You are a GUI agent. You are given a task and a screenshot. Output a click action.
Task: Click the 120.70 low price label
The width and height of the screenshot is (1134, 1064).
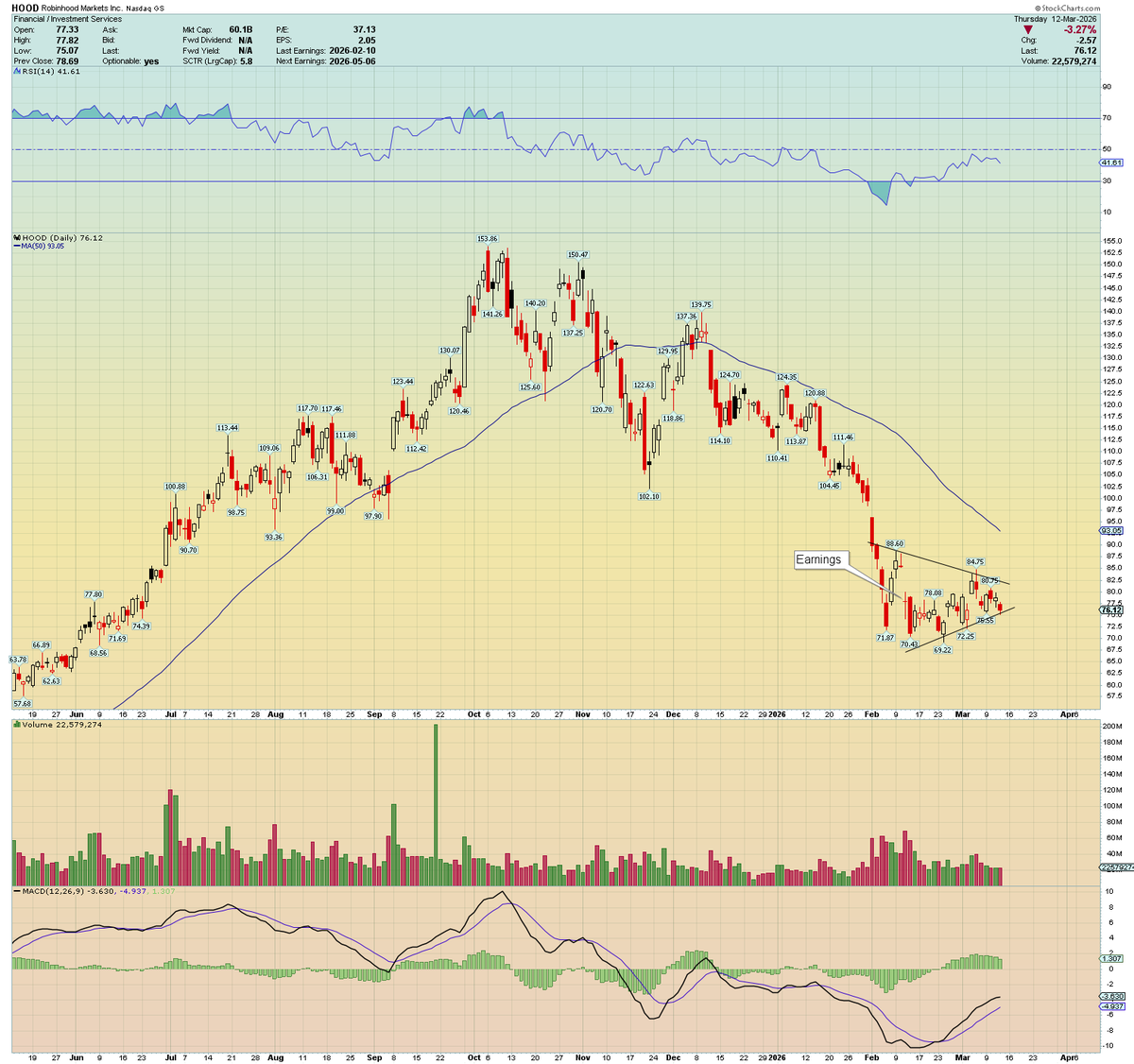click(602, 409)
